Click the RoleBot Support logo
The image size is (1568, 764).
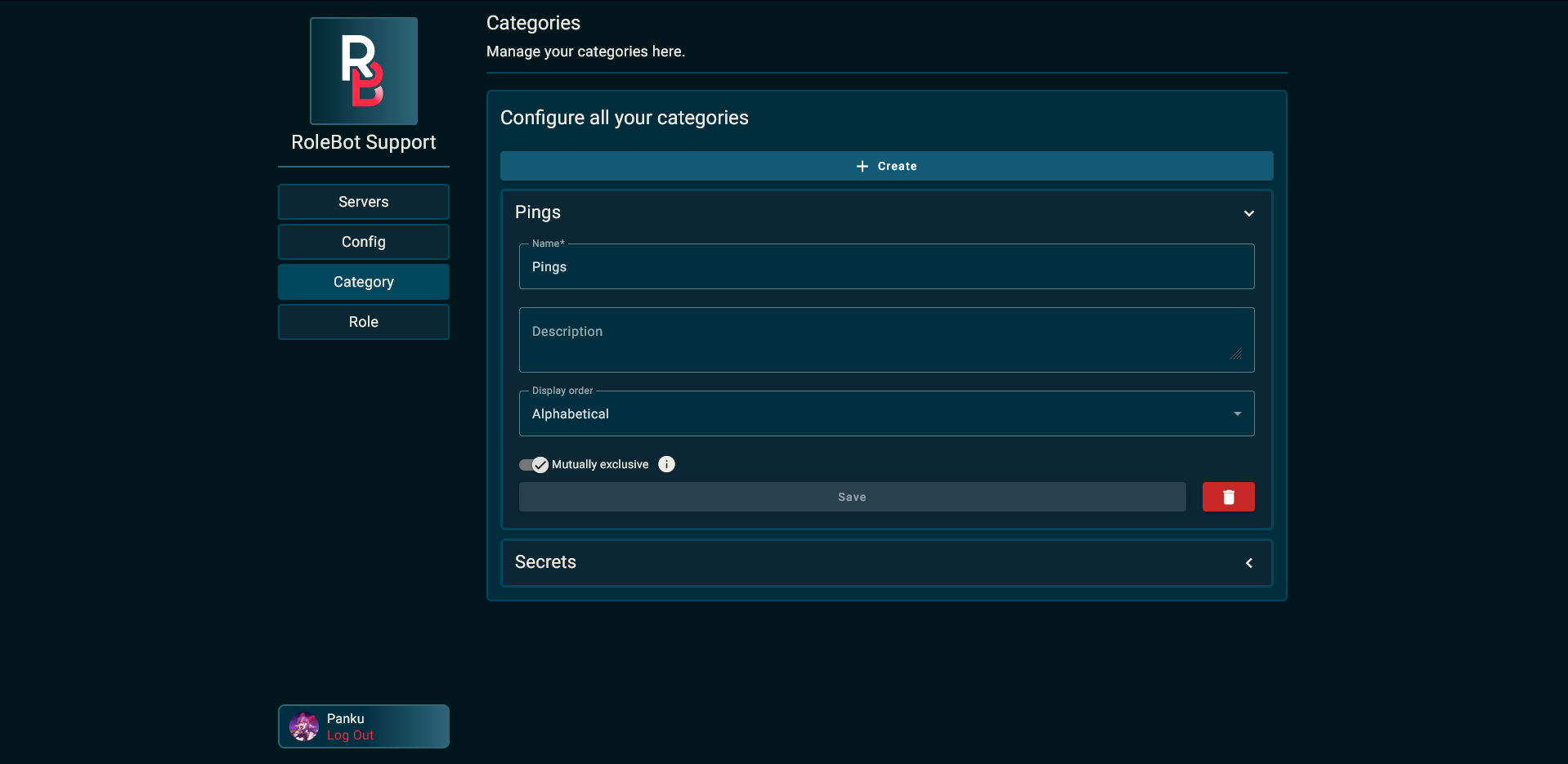click(363, 71)
